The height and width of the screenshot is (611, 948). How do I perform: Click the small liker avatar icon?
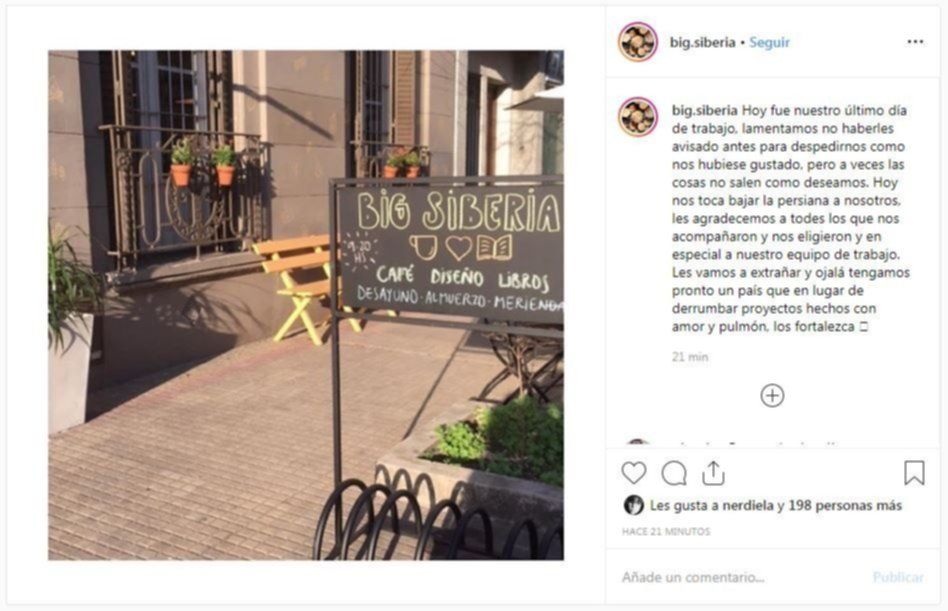[x=634, y=505]
